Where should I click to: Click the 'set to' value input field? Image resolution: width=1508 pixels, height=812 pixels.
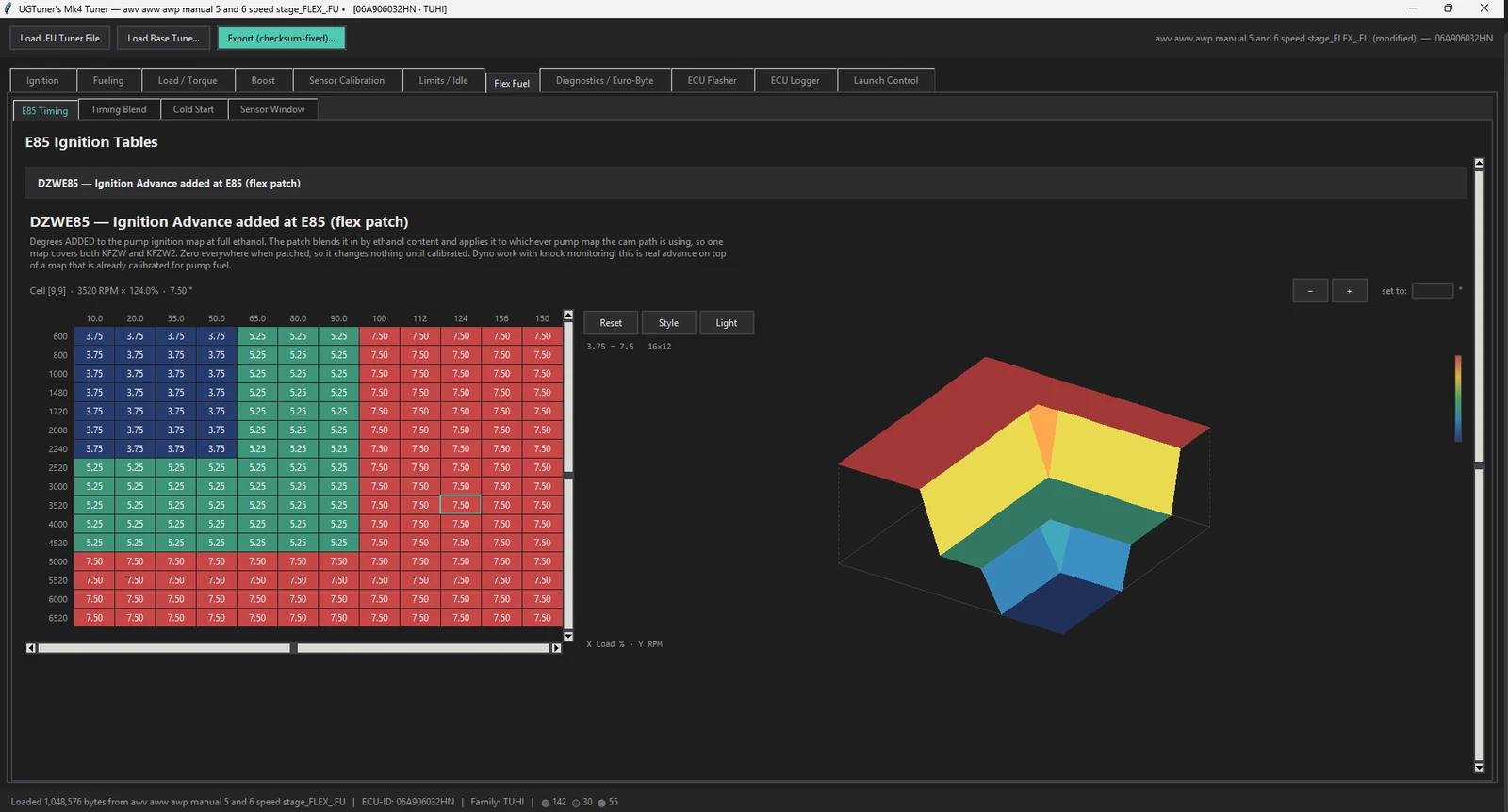pyautogui.click(x=1433, y=291)
